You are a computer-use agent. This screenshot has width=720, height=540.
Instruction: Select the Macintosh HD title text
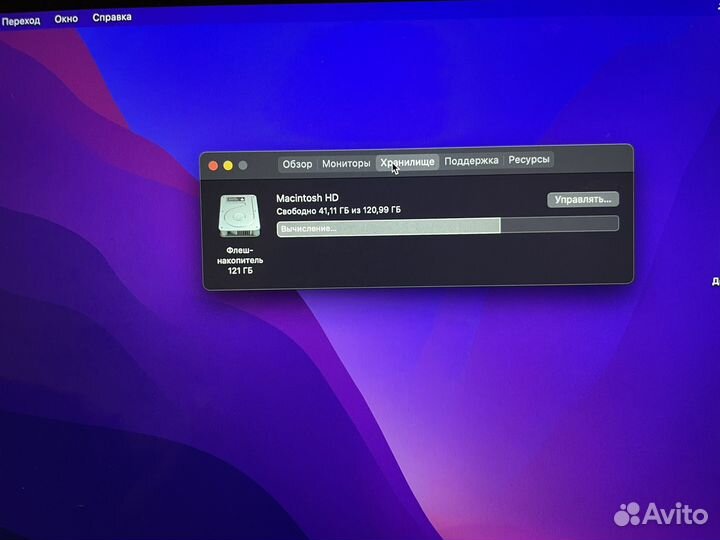(307, 198)
